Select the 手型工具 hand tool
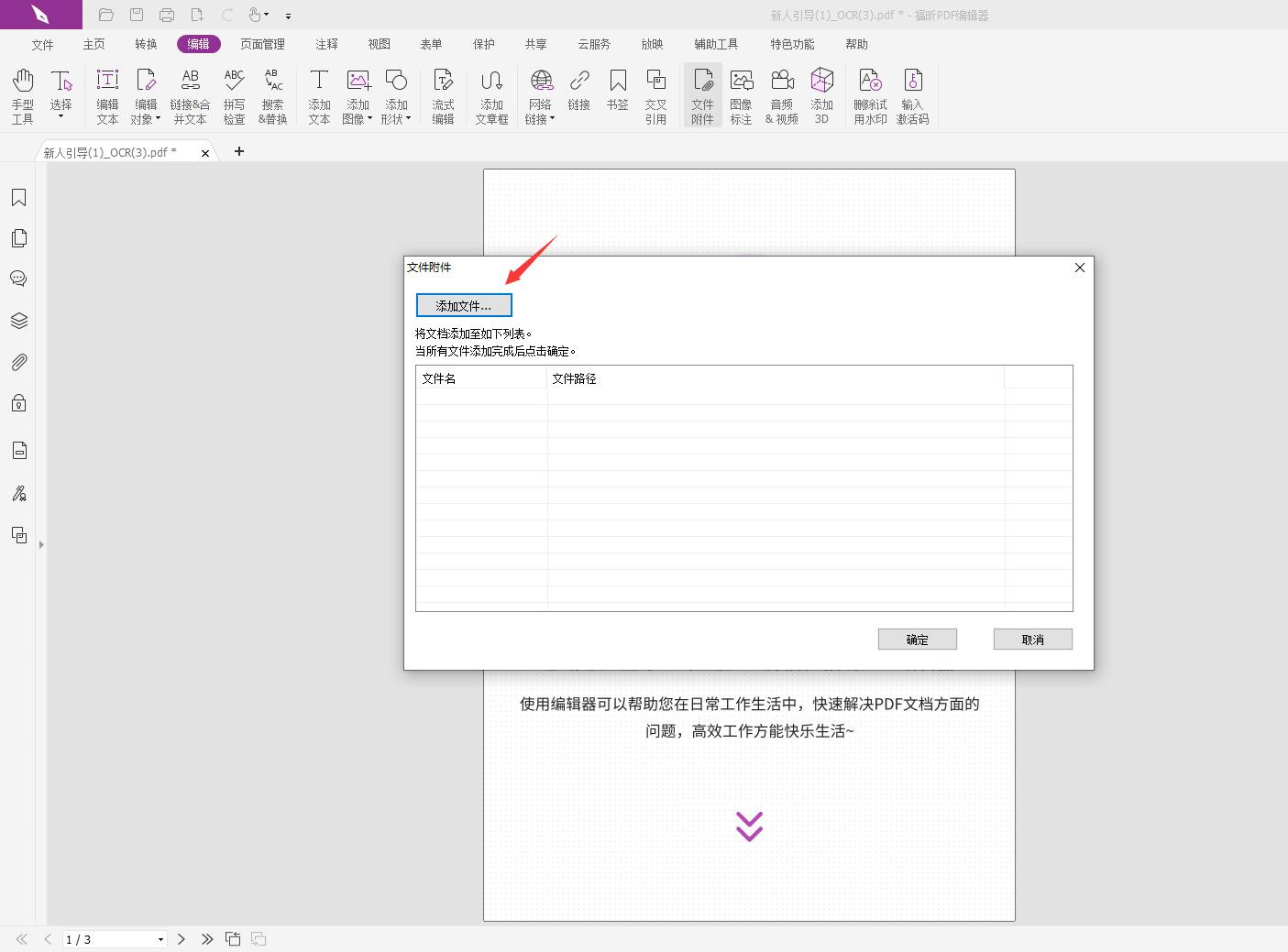 (x=22, y=92)
